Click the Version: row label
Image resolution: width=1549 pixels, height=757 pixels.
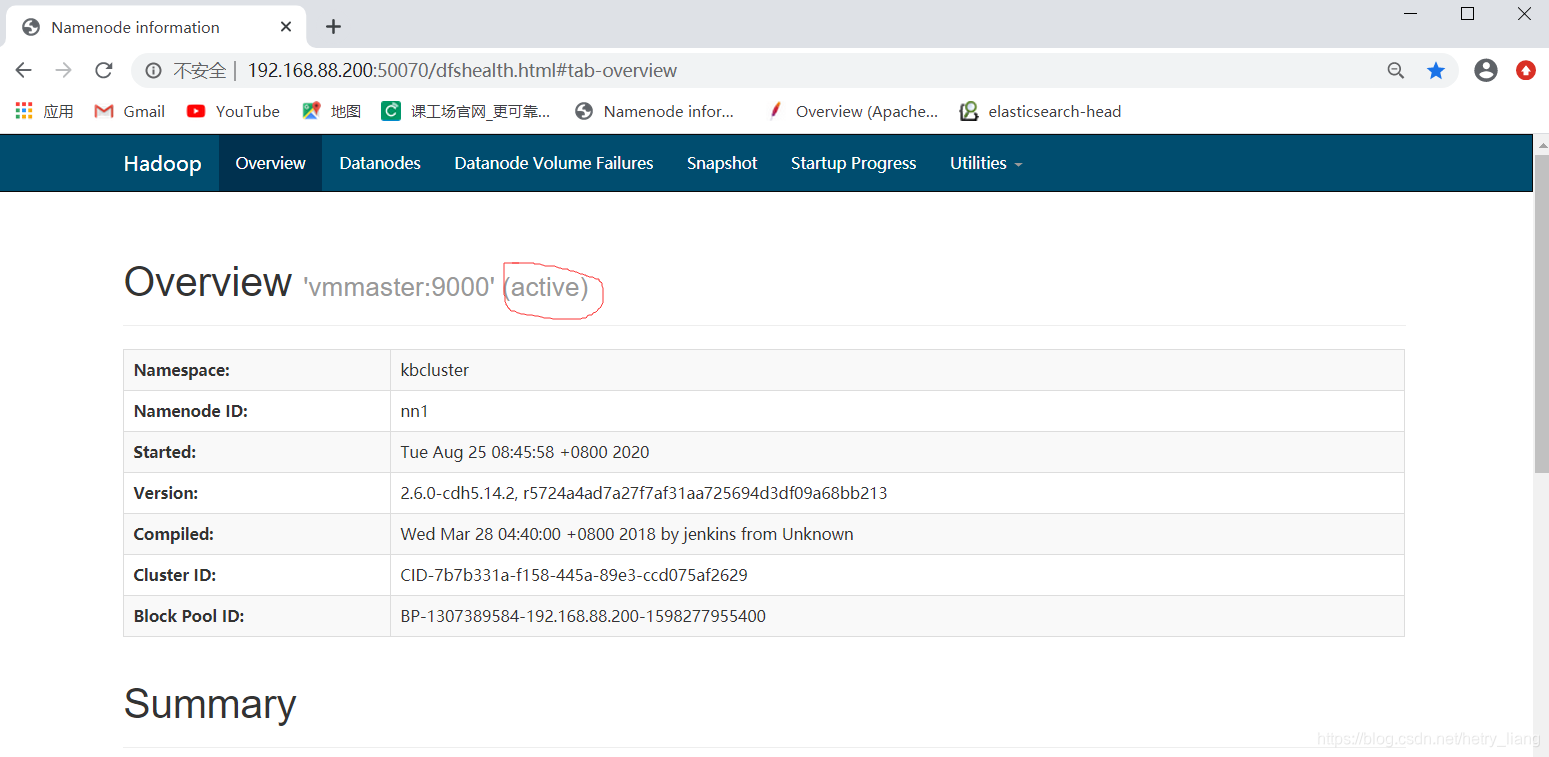(166, 493)
